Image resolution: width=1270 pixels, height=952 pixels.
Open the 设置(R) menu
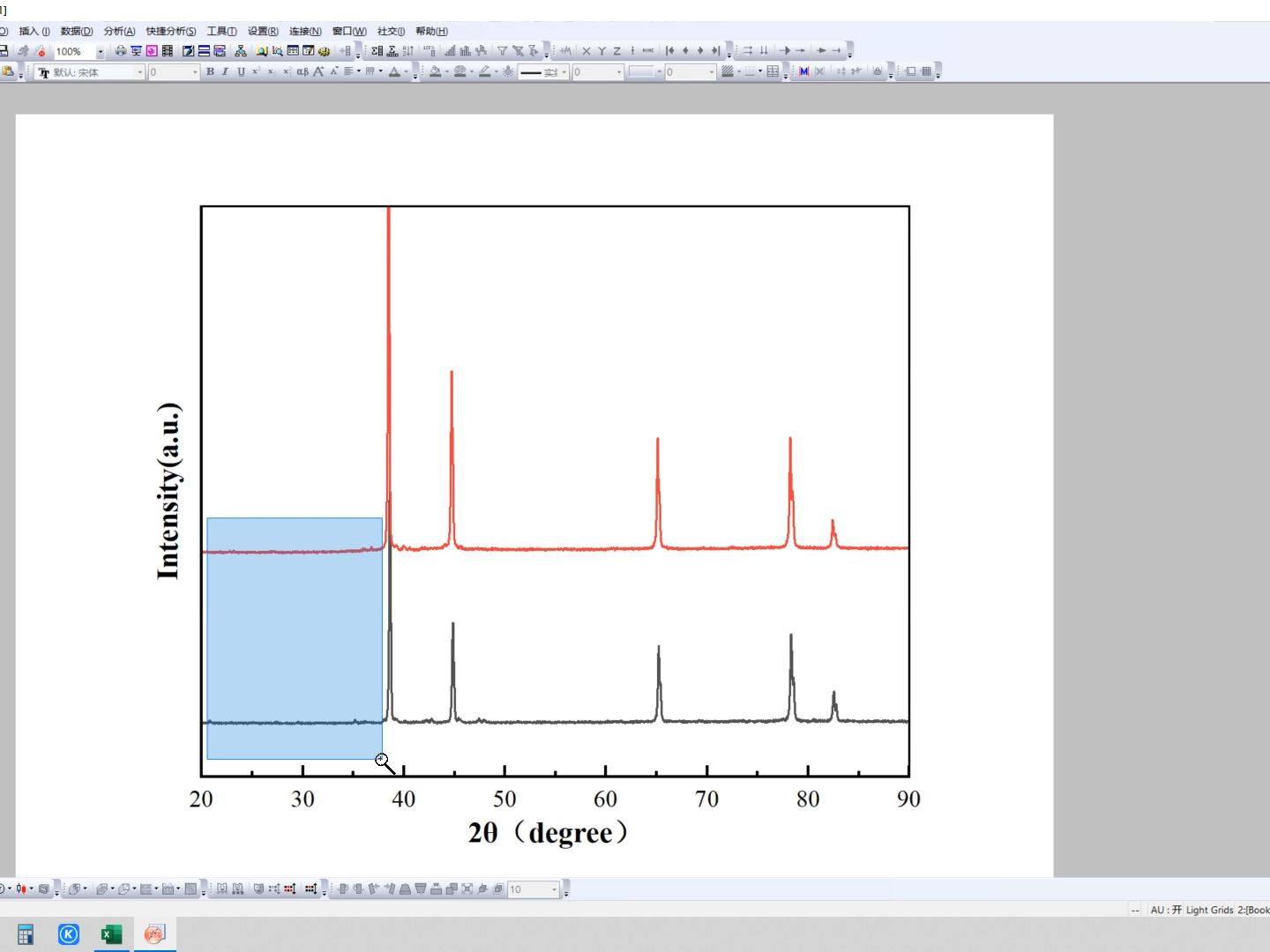click(x=263, y=31)
